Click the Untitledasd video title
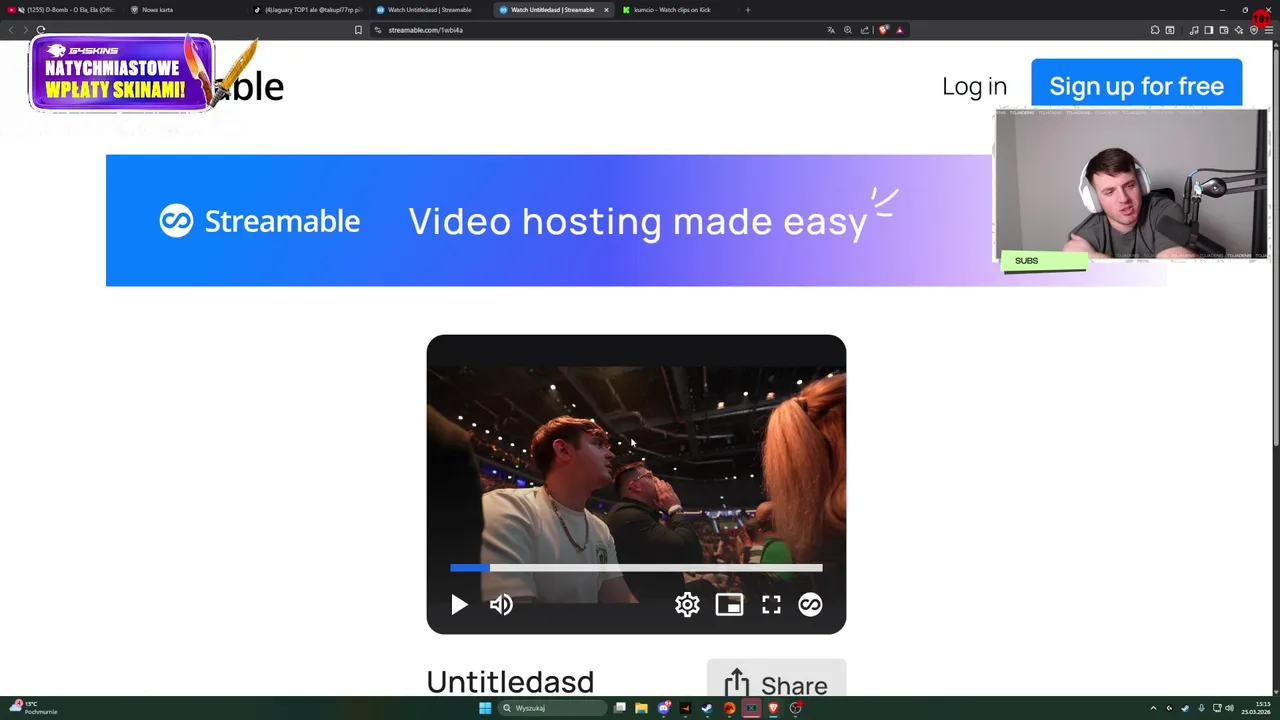This screenshot has height=720, width=1280. click(510, 682)
